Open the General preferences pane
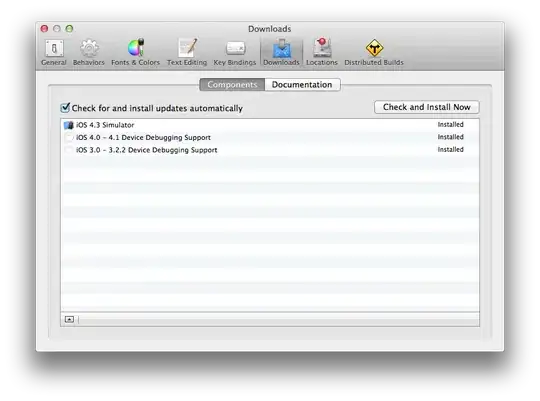The width and height of the screenshot is (540, 401). pyautogui.click(x=54, y=52)
